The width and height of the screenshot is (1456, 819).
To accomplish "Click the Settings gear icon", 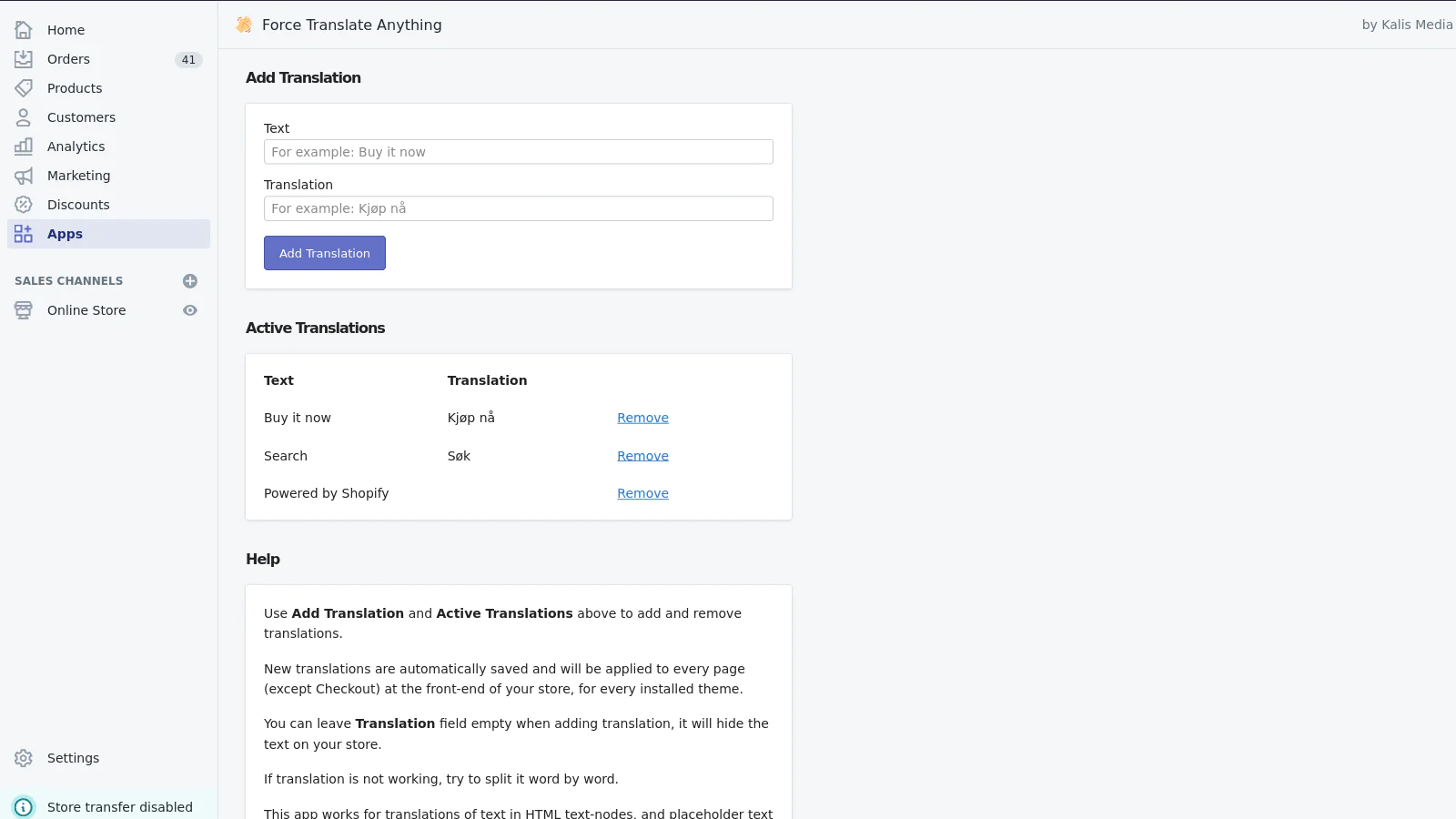I will [x=24, y=758].
